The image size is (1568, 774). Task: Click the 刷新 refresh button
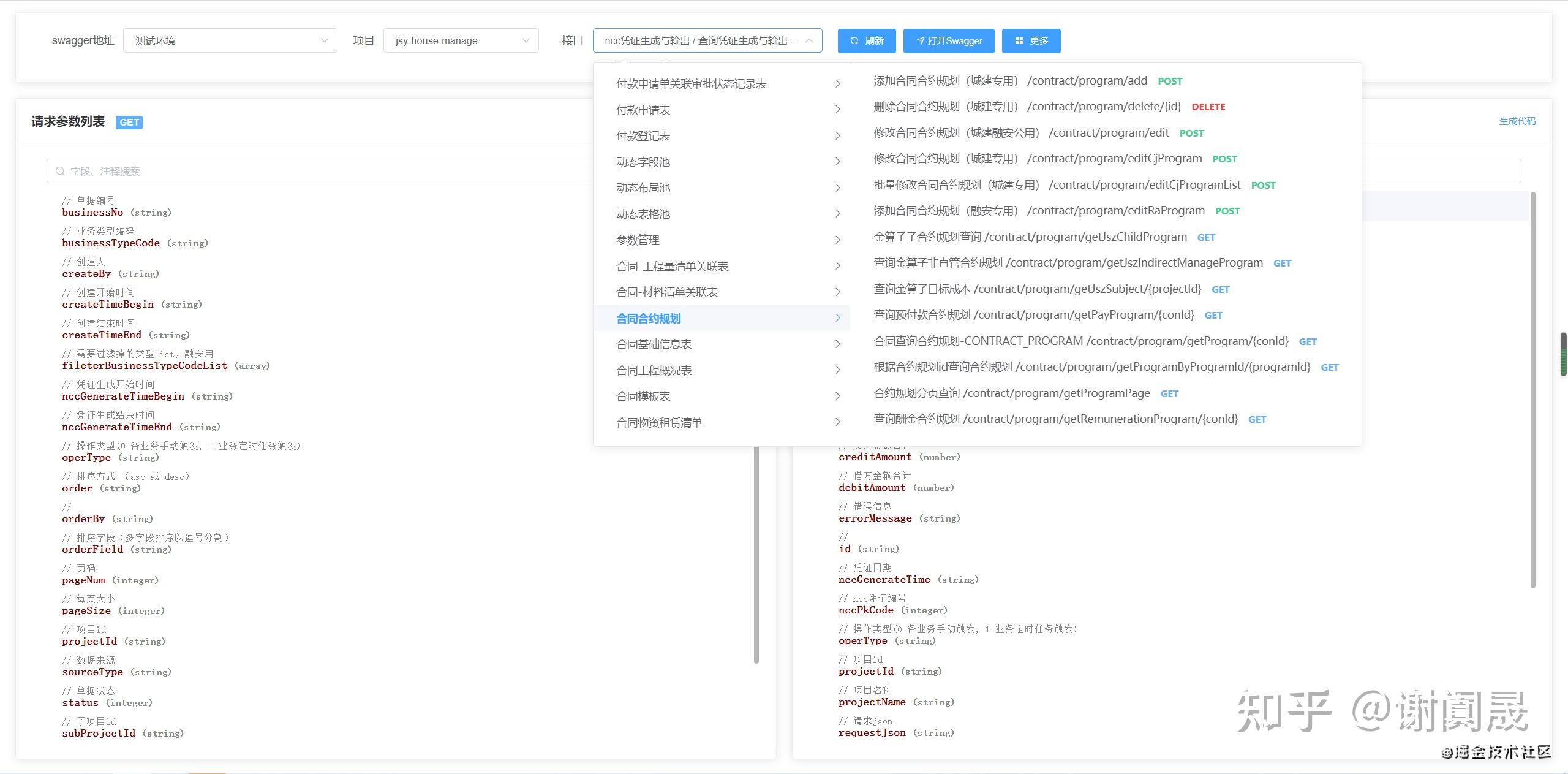tap(866, 40)
